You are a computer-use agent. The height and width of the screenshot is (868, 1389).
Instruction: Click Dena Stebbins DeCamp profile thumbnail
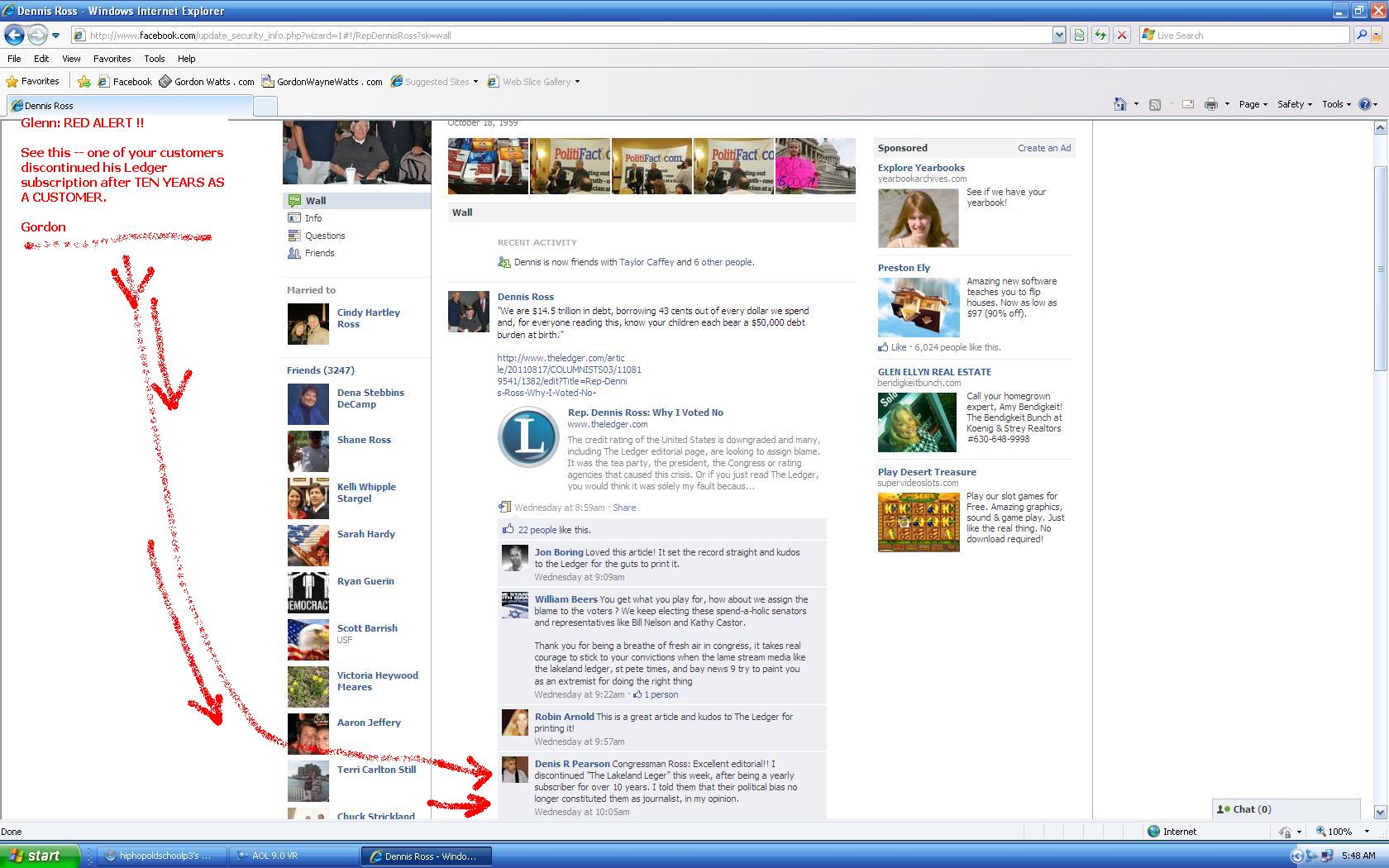pos(308,404)
